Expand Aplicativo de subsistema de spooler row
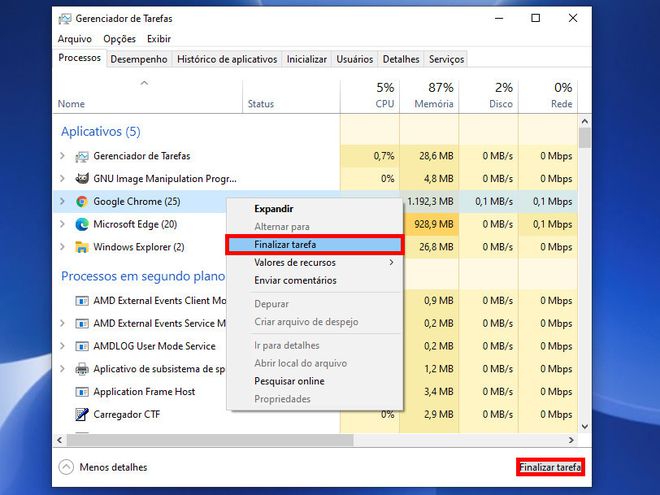This screenshot has width=660, height=495. point(62,369)
